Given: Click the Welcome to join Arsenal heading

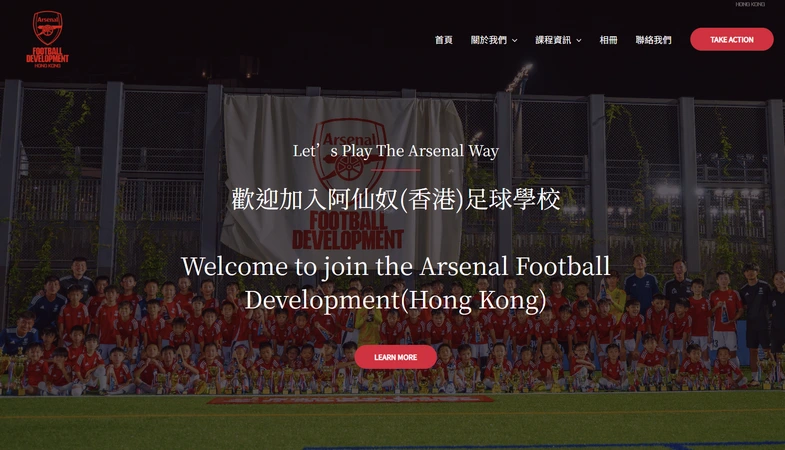Looking at the screenshot, I should [x=396, y=283].
